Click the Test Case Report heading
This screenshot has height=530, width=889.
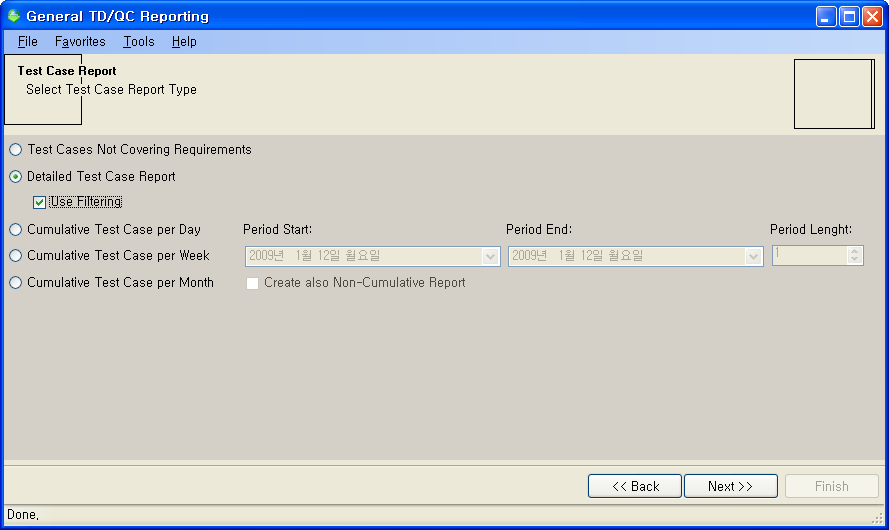(x=67, y=71)
